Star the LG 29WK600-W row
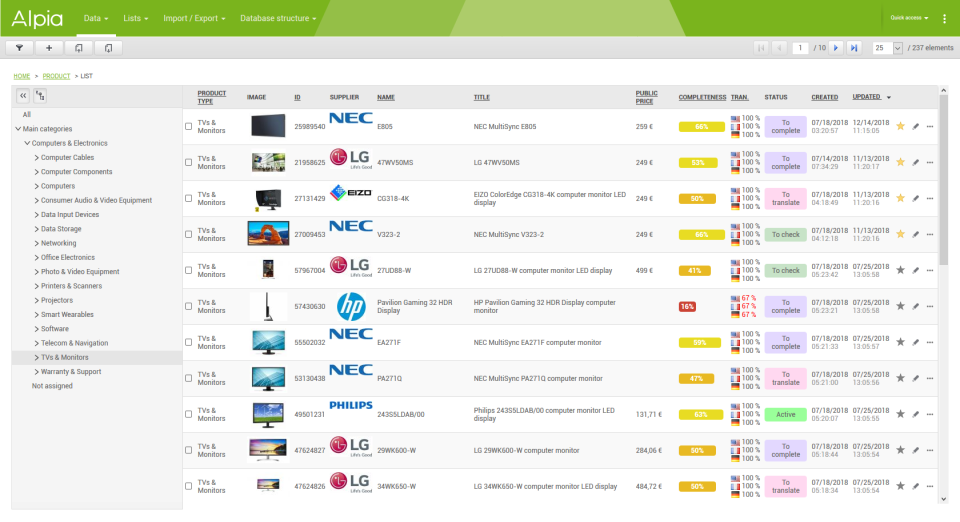Image resolution: width=960 pixels, height=522 pixels. coord(901,450)
